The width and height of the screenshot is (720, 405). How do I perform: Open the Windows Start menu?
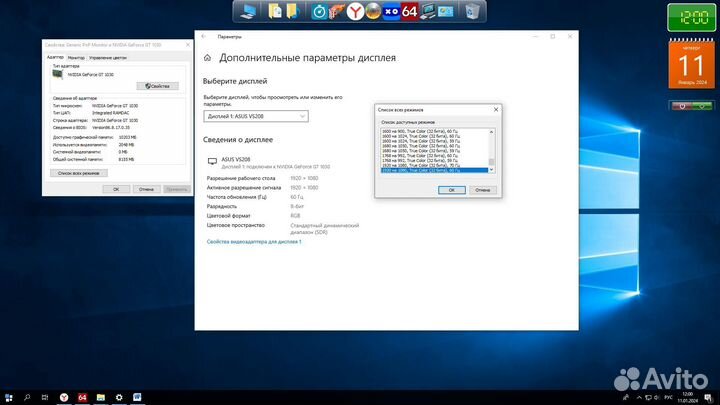click(x=8, y=397)
